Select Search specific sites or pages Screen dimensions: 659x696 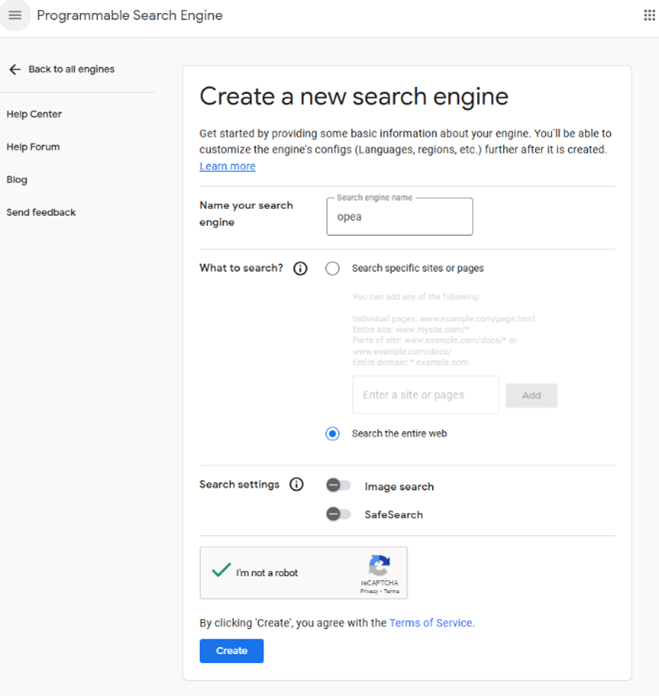pyautogui.click(x=333, y=268)
